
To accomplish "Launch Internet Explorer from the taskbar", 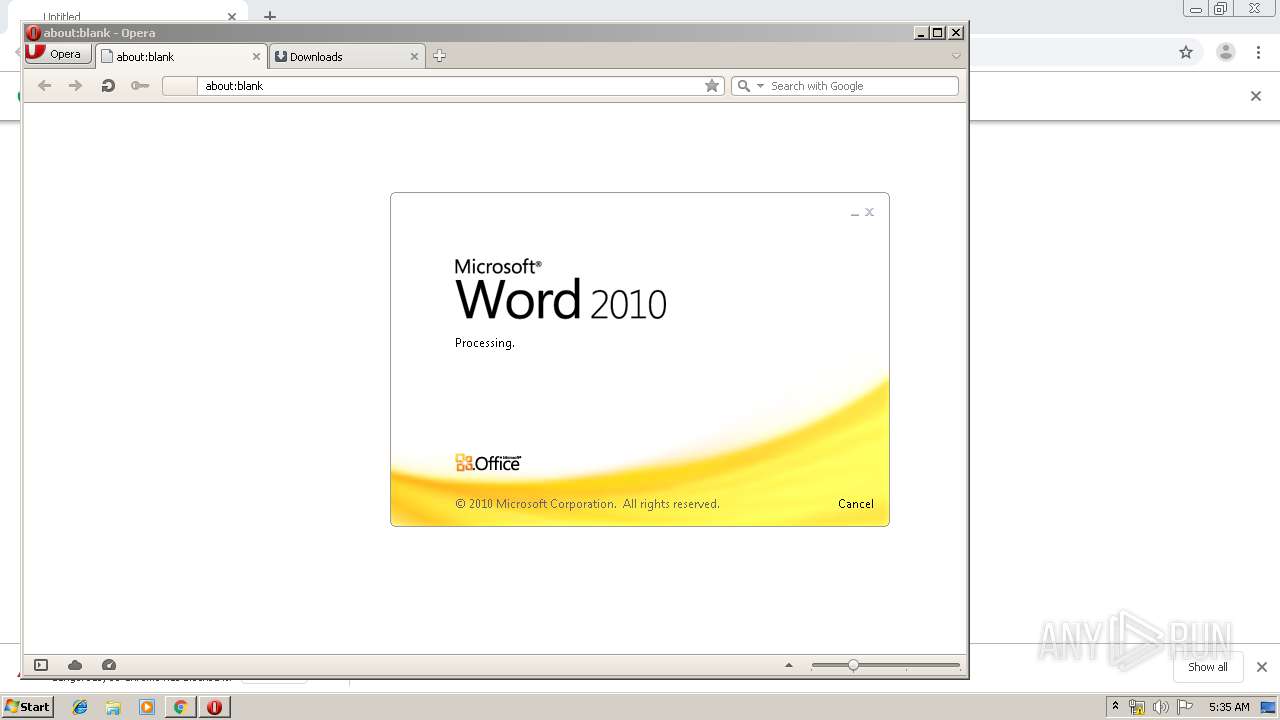I will pos(80,707).
